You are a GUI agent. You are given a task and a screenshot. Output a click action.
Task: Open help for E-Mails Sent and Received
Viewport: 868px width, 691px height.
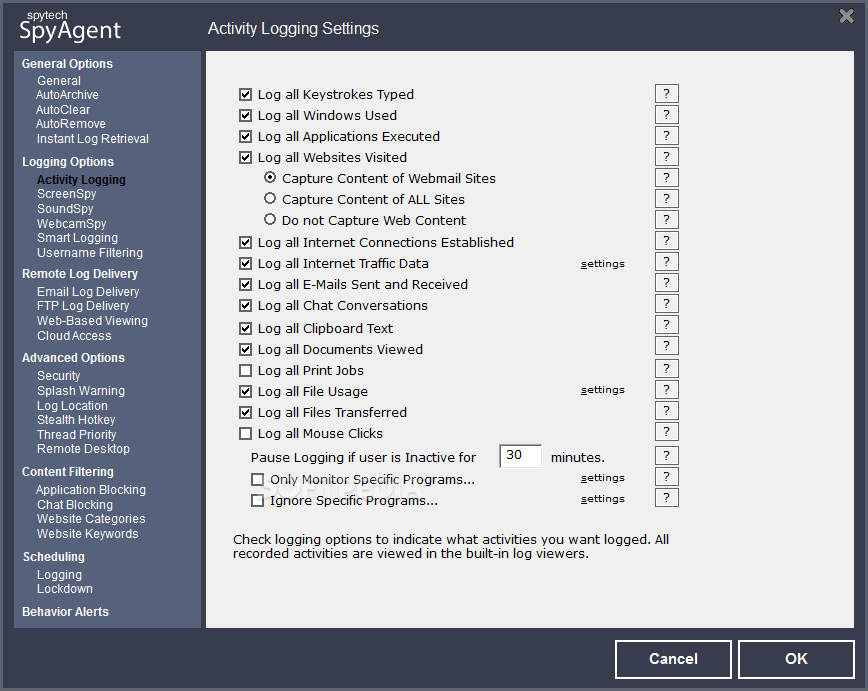click(666, 283)
